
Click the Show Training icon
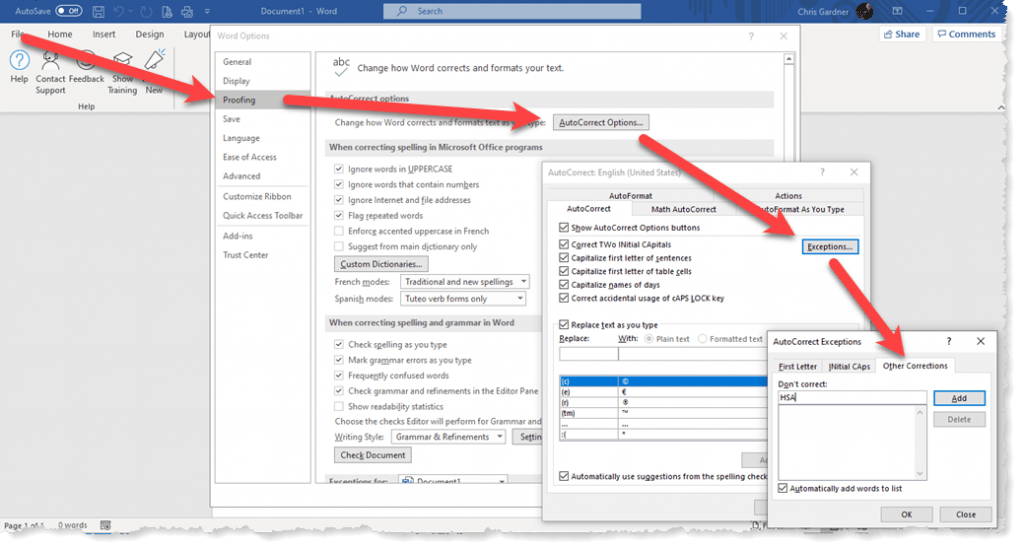coord(122,61)
